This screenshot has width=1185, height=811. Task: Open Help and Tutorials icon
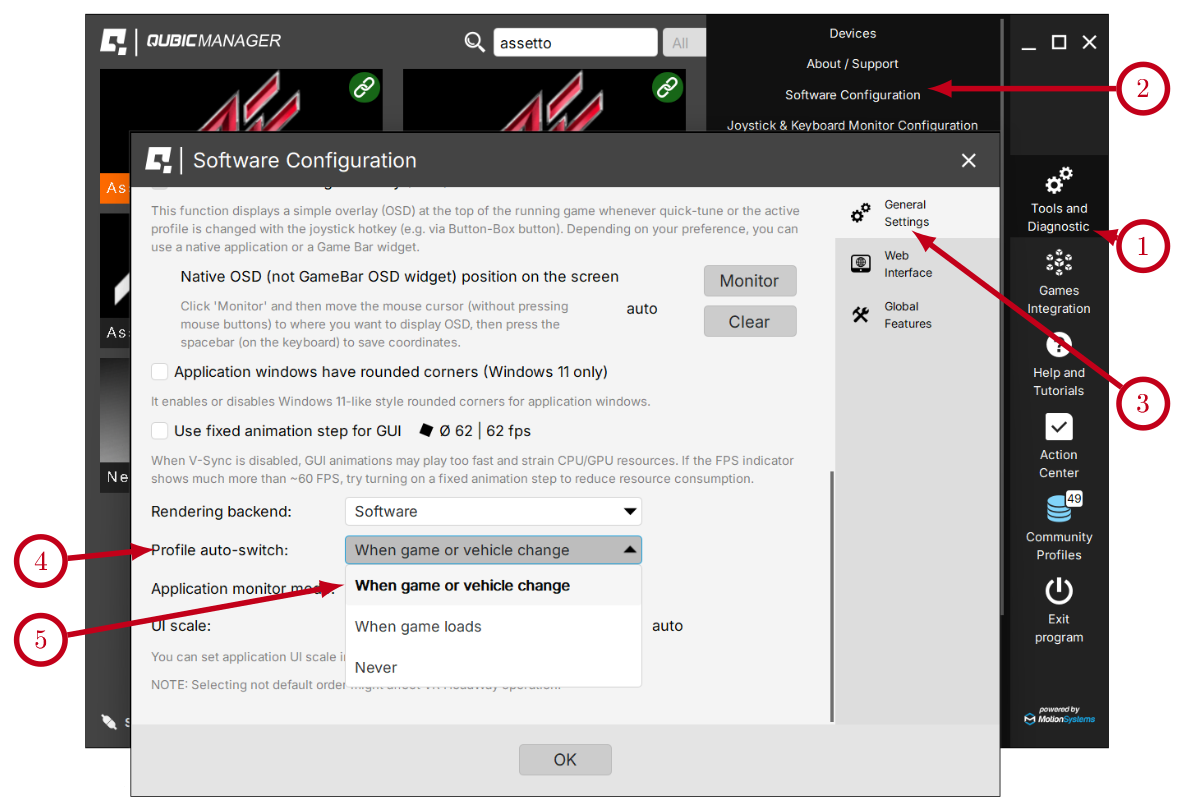click(1058, 346)
